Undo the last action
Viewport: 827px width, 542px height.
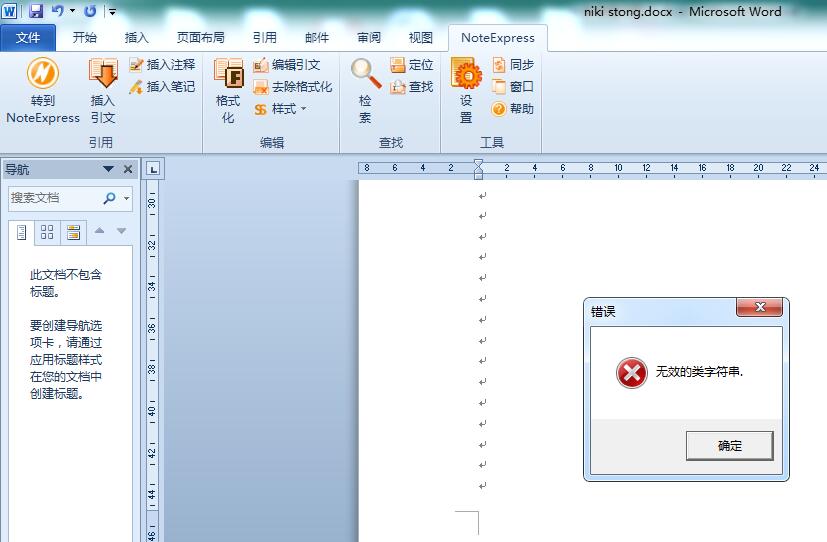(57, 11)
